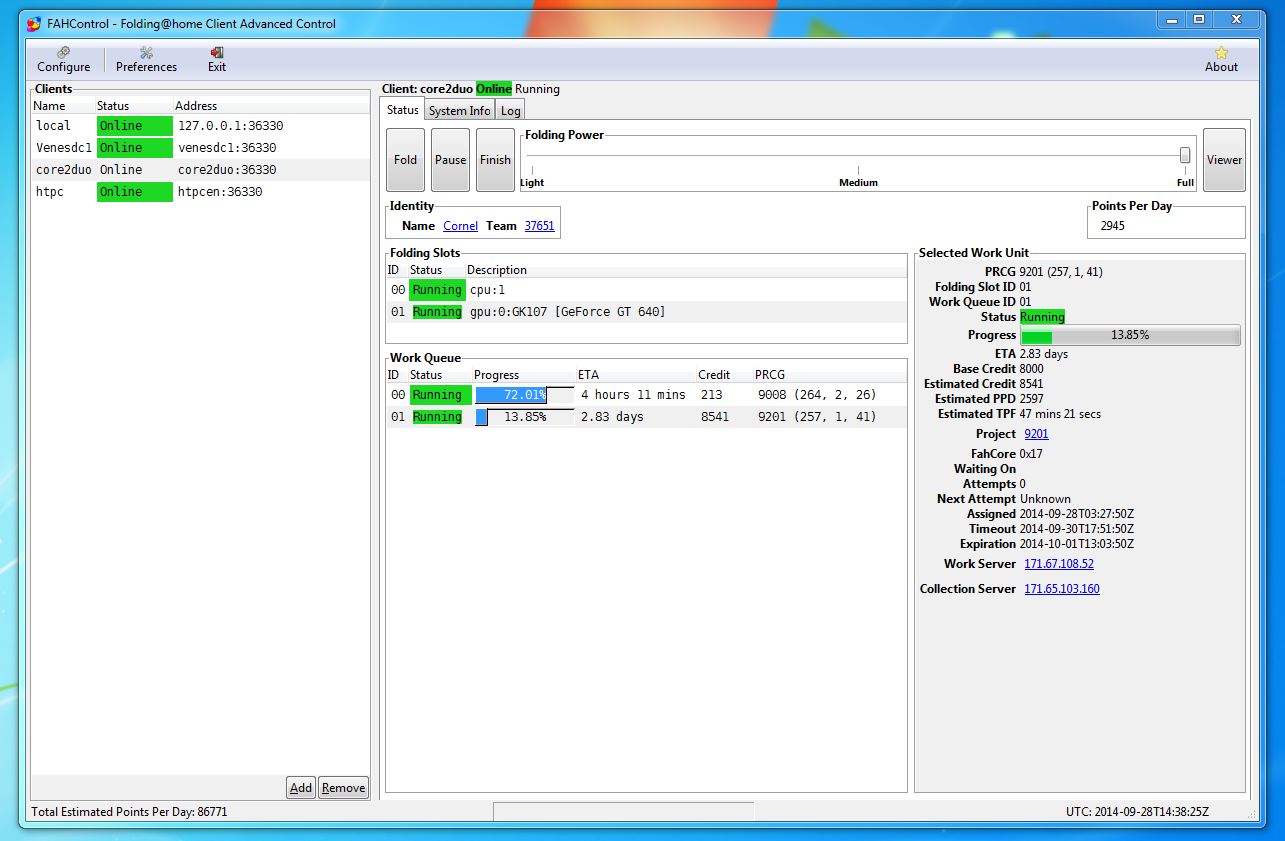1285x841 pixels.
Task: Switch to the System Info tab
Action: pyautogui.click(x=460, y=111)
